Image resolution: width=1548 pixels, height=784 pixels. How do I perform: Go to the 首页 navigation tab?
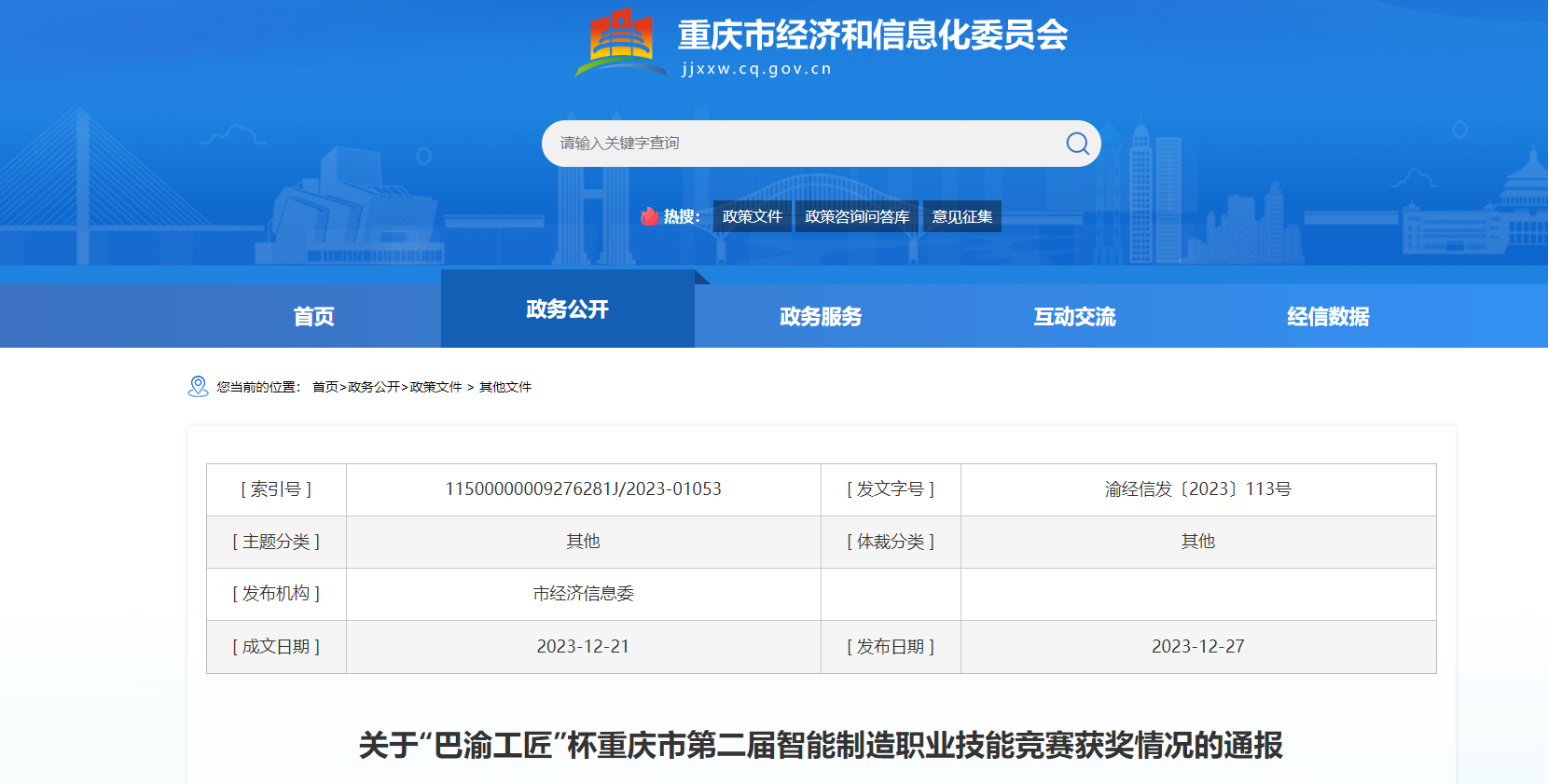pyautogui.click(x=313, y=316)
